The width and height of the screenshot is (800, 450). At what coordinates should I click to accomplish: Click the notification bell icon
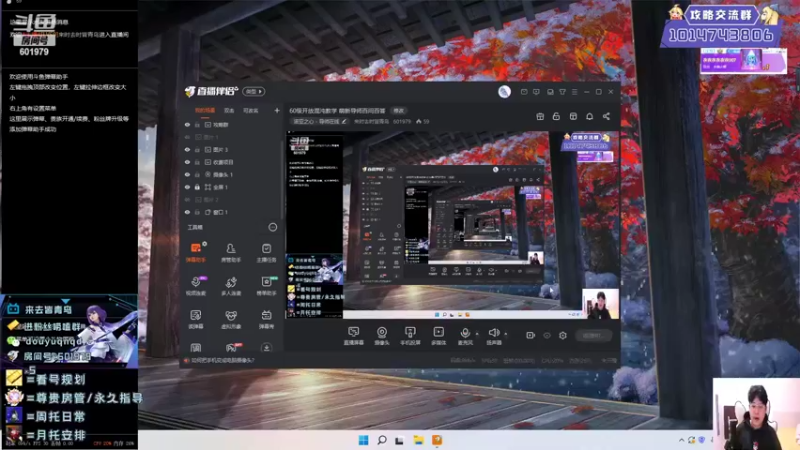pos(589,116)
